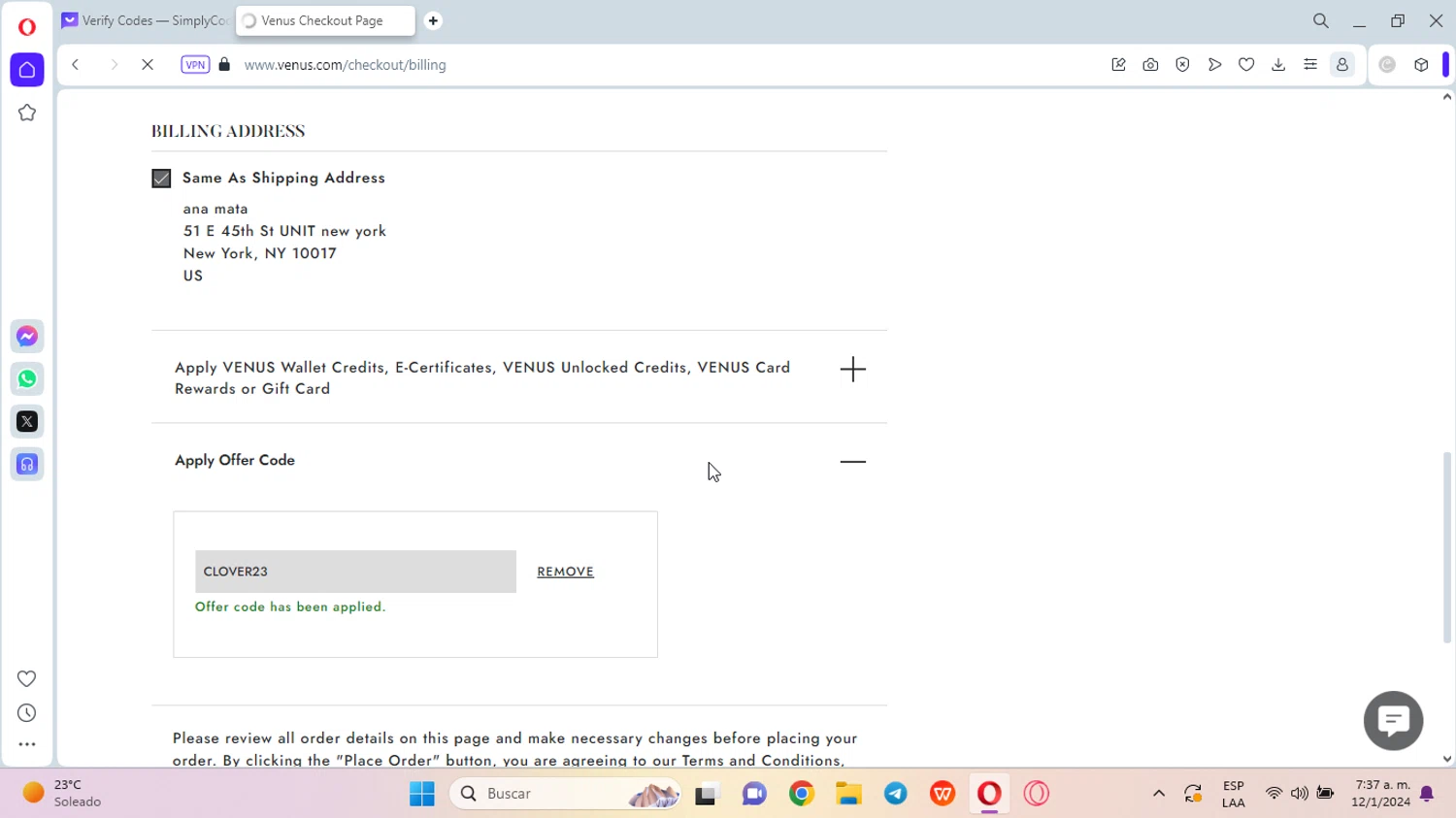
Task: Open a new tab with plus button
Action: click(x=433, y=20)
